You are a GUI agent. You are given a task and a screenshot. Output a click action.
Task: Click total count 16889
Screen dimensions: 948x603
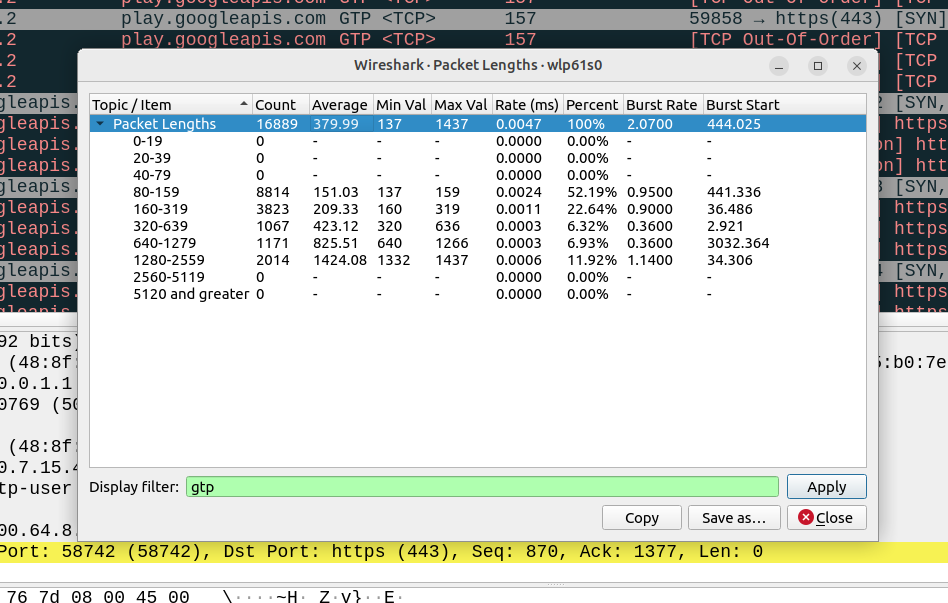(277, 124)
